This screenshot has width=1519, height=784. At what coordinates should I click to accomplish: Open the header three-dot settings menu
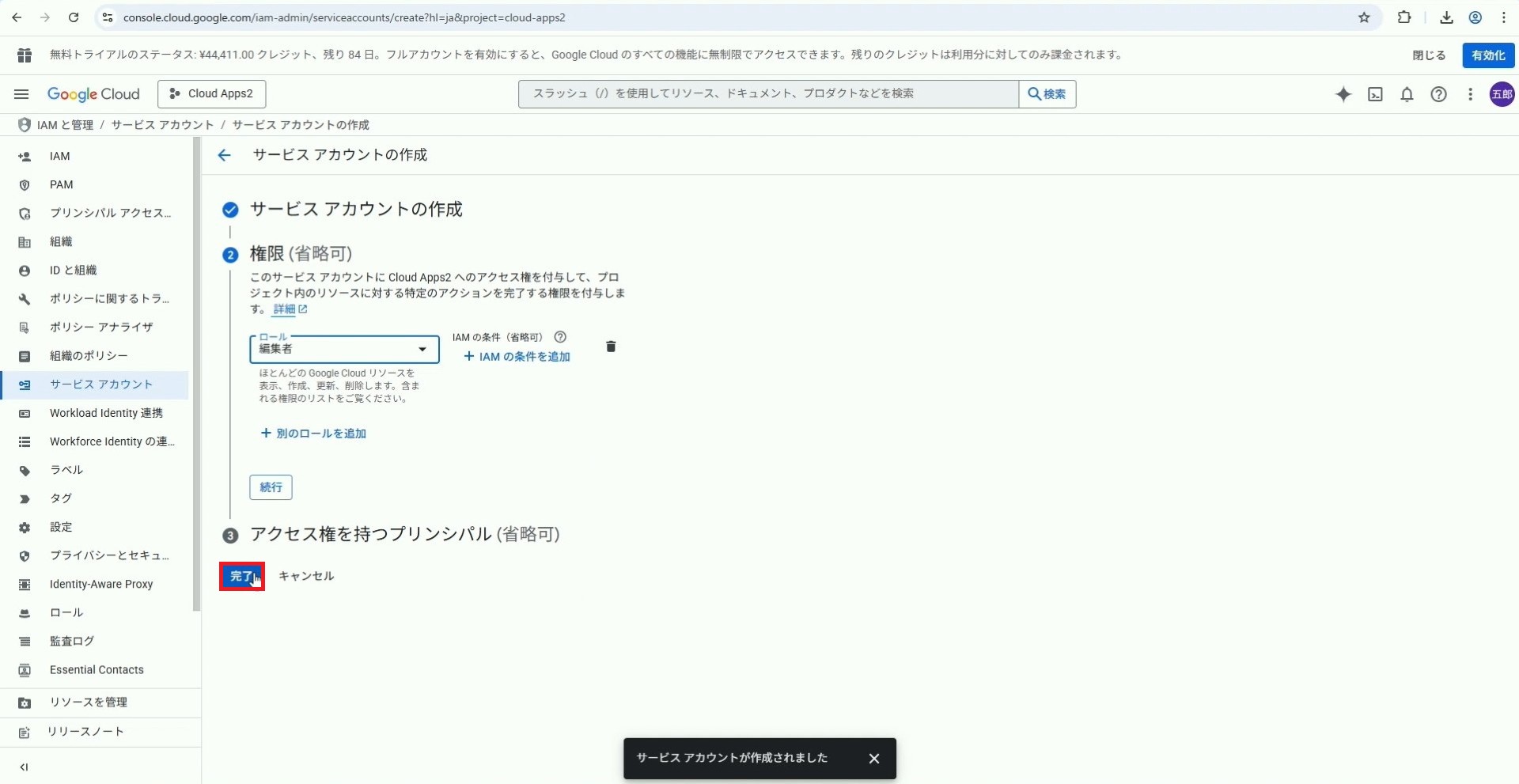(x=1470, y=94)
